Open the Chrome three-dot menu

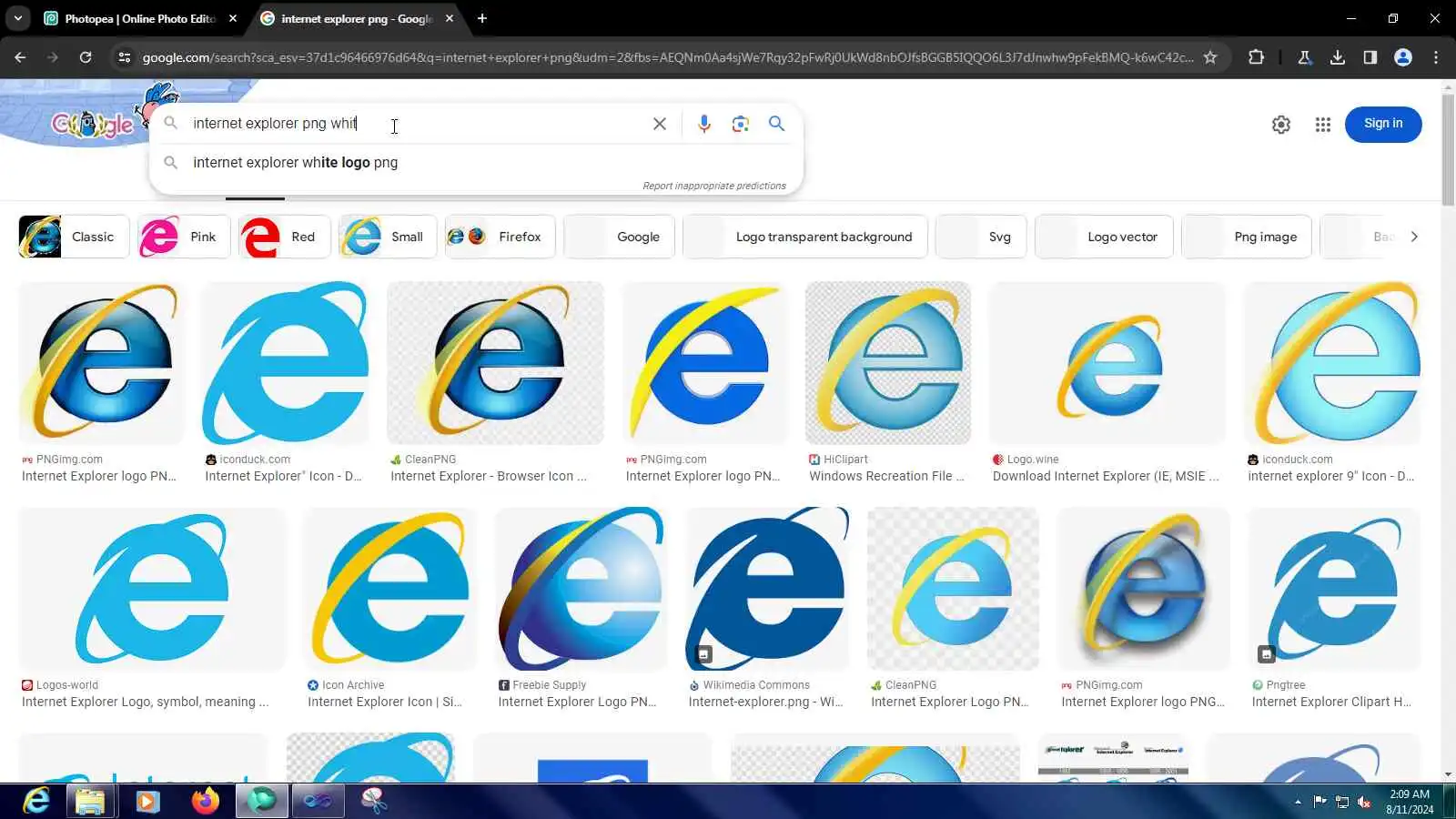pyautogui.click(x=1436, y=57)
